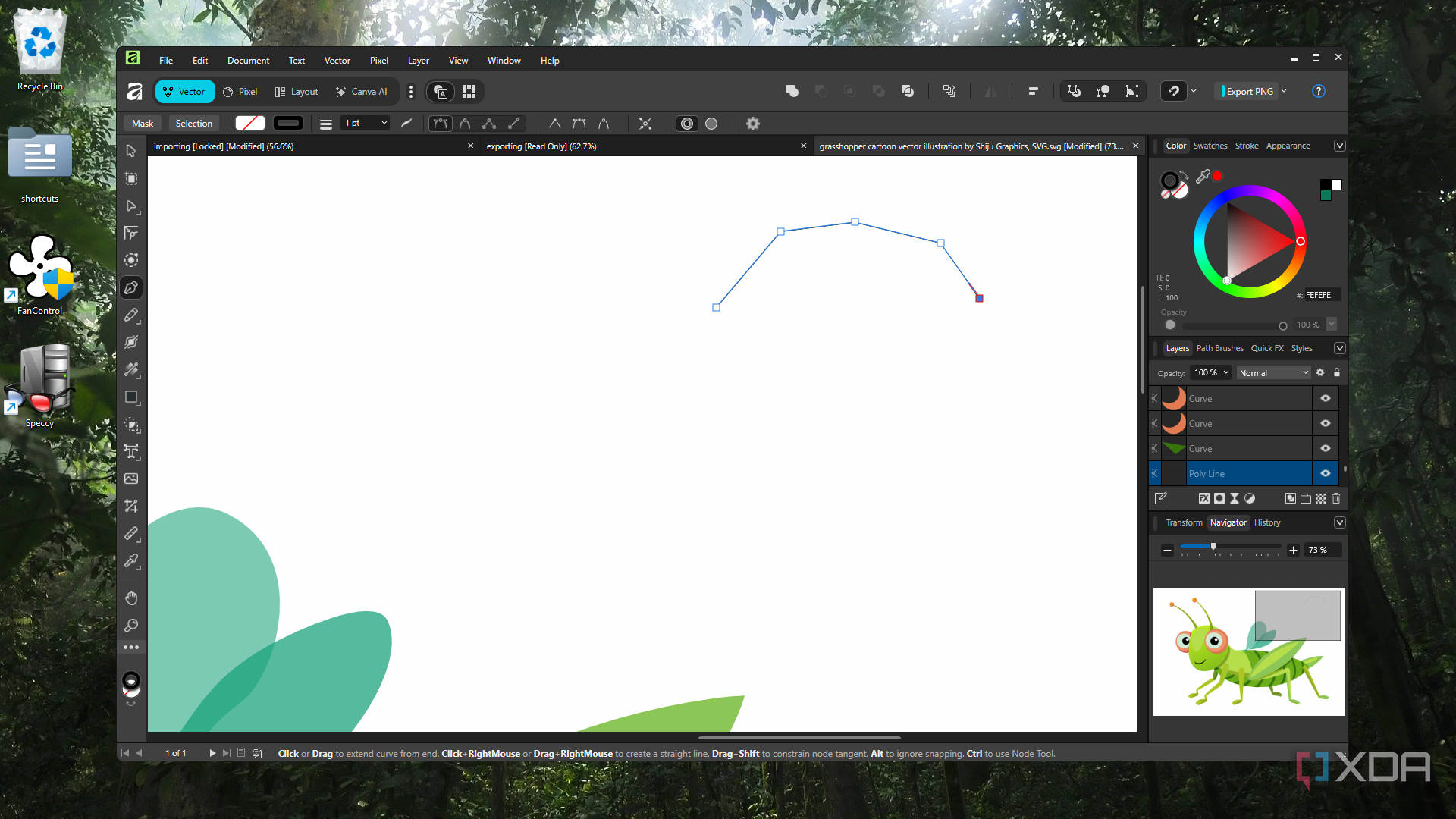Switch to the Swatches tab
This screenshot has height=819, width=1456.
(1210, 146)
